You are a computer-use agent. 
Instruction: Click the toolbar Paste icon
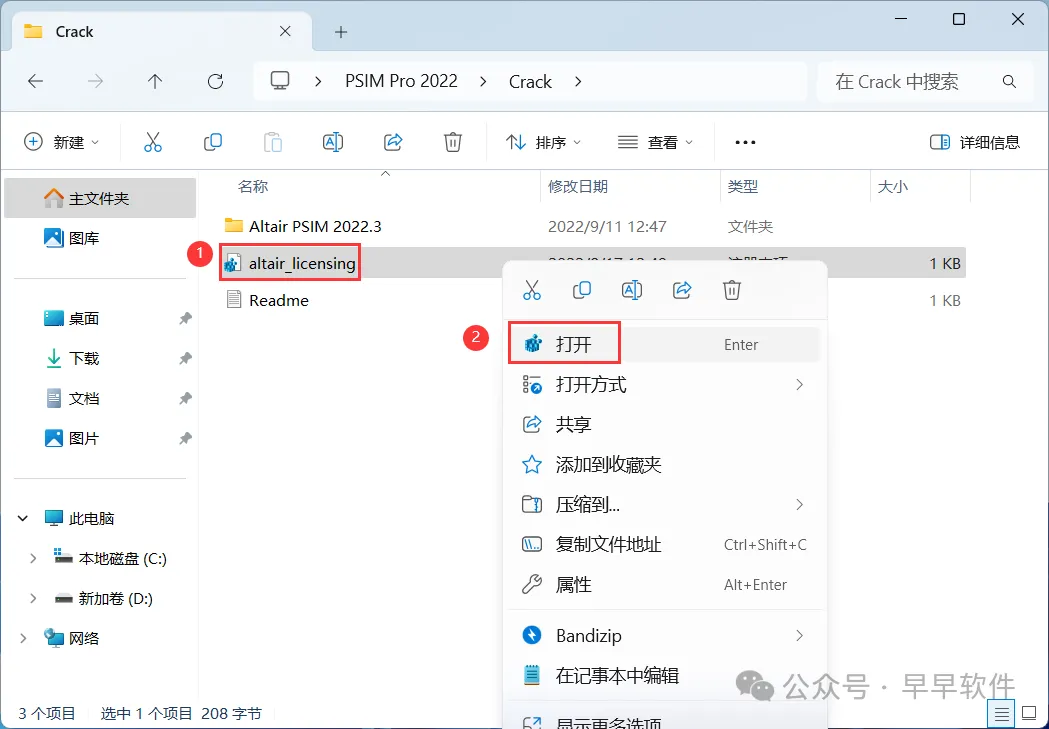click(273, 142)
